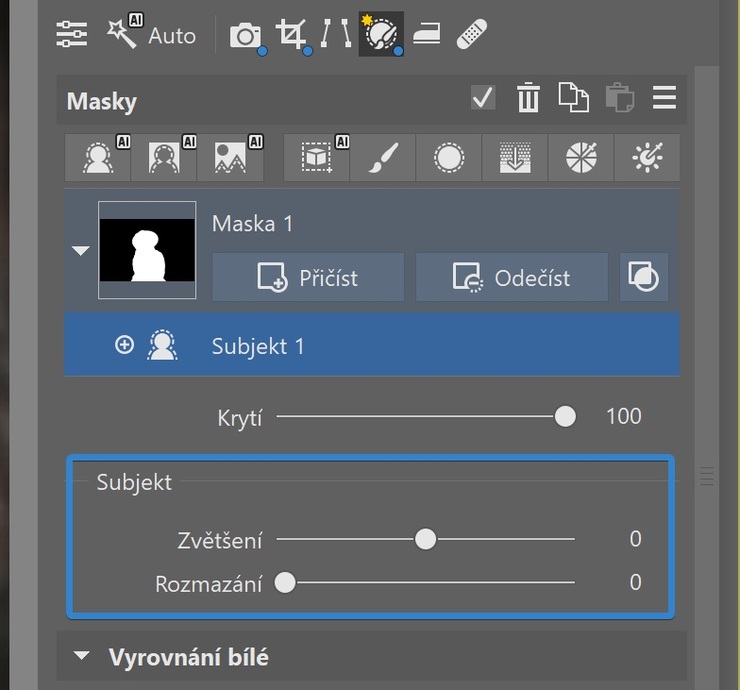Image resolution: width=740 pixels, height=690 pixels.
Task: Collapse the Vyrovnání bílé section
Action: [82, 656]
